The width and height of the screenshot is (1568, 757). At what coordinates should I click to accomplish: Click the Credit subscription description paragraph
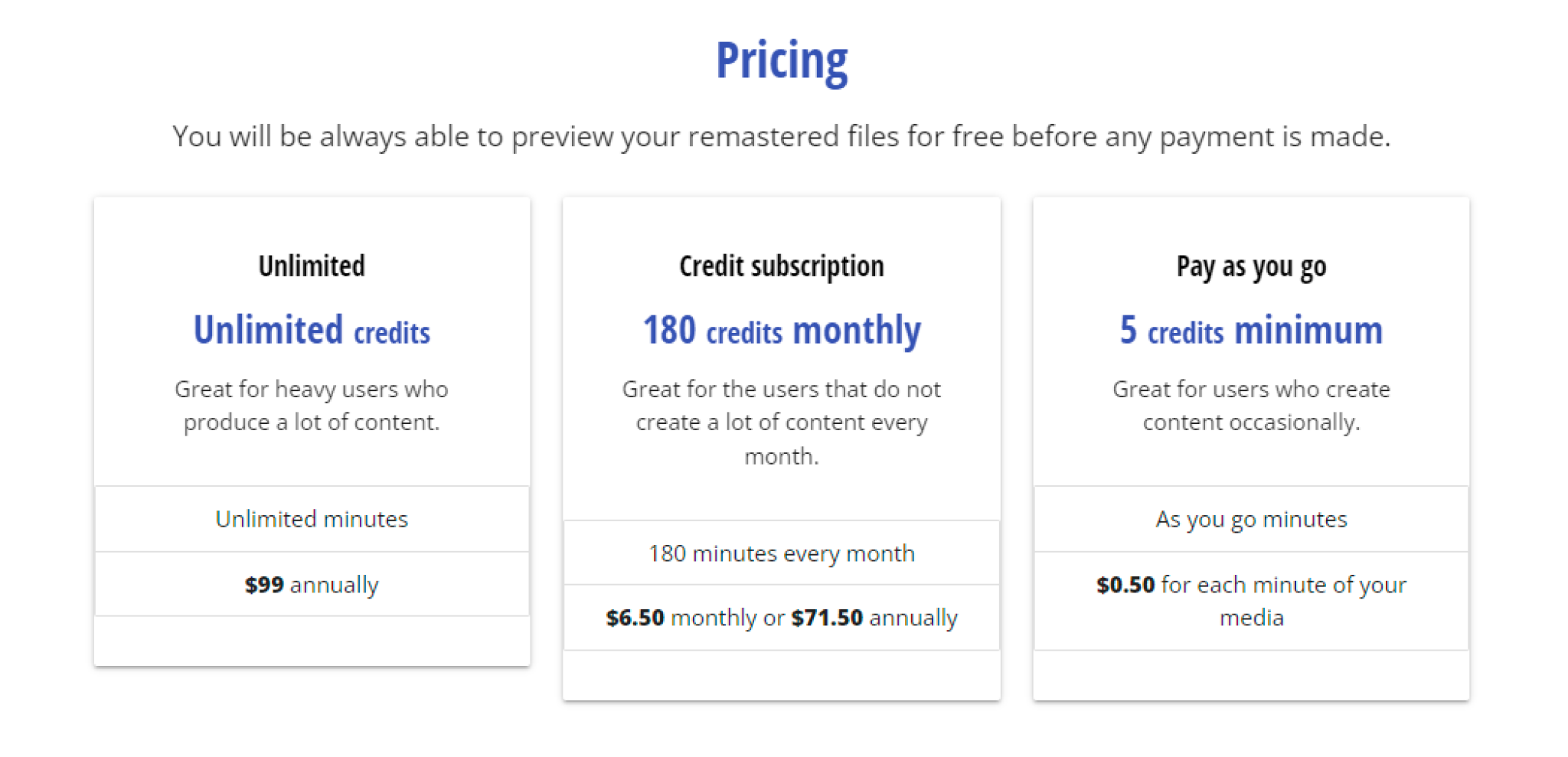click(782, 423)
